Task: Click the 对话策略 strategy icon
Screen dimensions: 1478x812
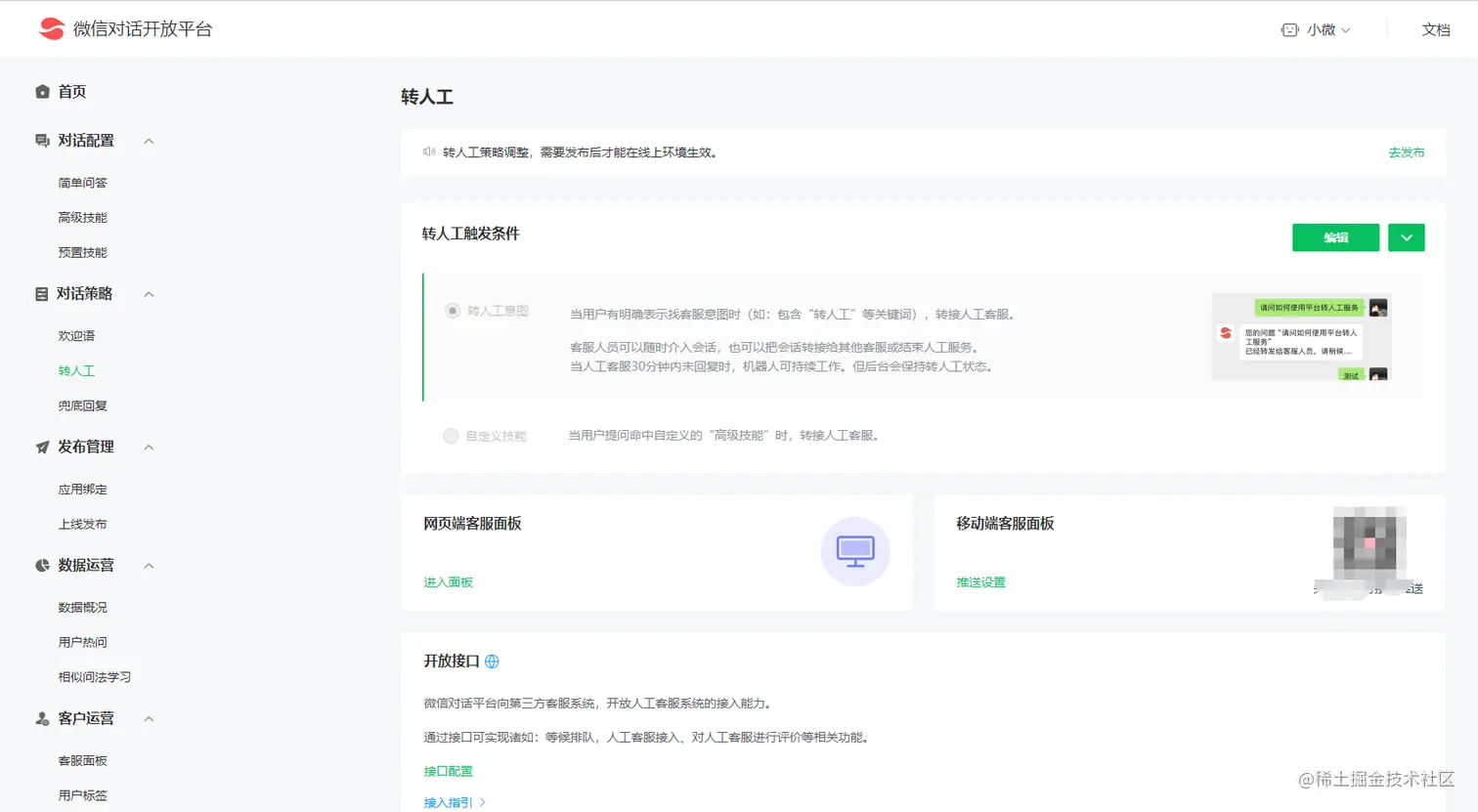Action: point(43,293)
